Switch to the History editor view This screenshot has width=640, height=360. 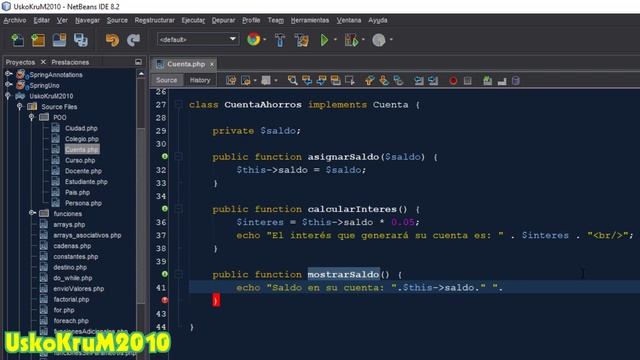200,80
